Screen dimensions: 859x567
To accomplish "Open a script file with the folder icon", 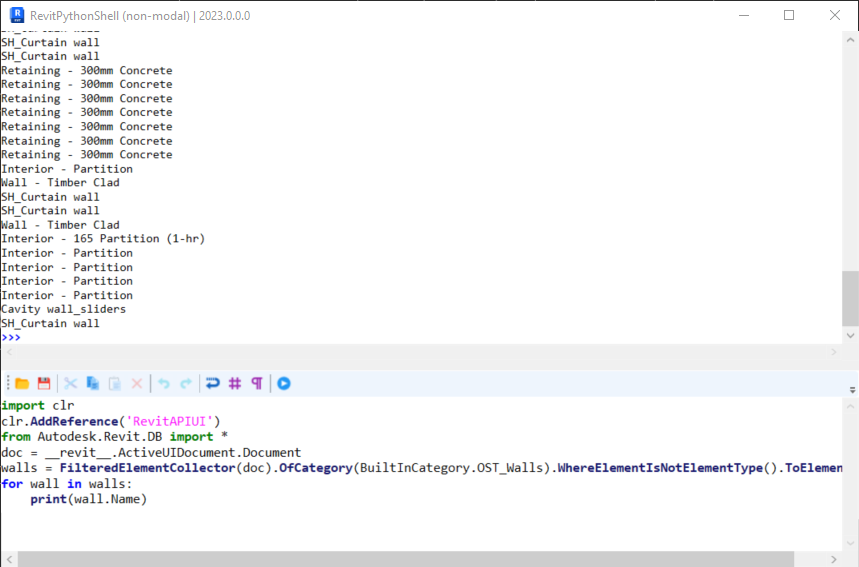I will [22, 383].
